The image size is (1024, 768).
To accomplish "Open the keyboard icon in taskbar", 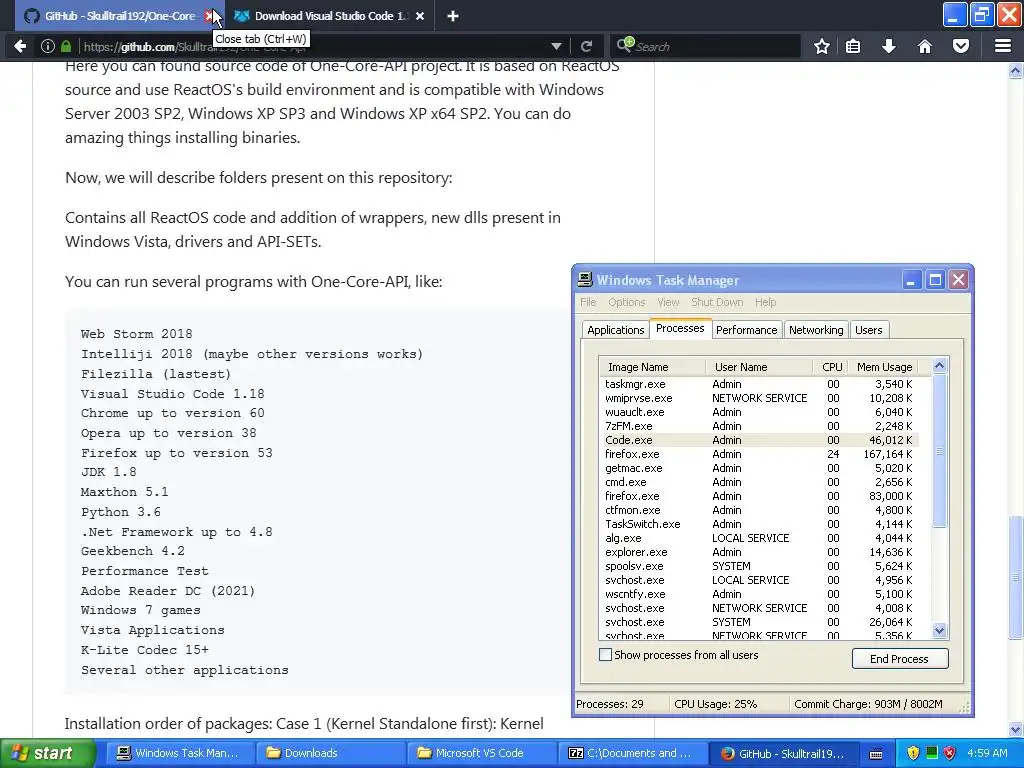I will click(876, 753).
